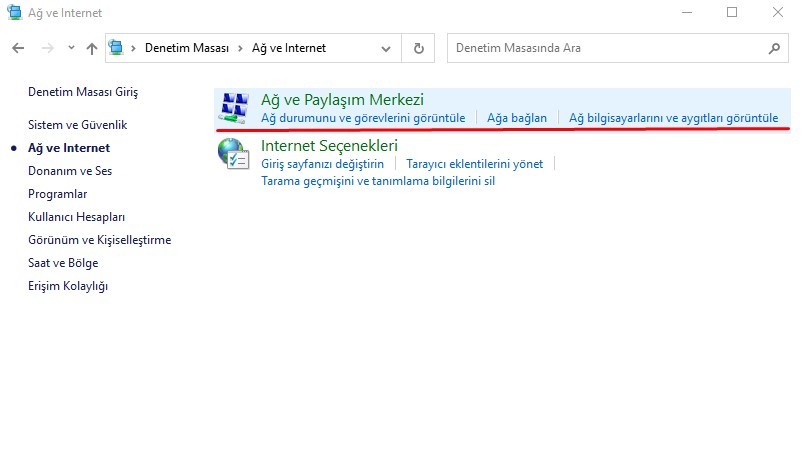
Task: Open the Internet Seçenekleri globe icon
Action: [233, 154]
